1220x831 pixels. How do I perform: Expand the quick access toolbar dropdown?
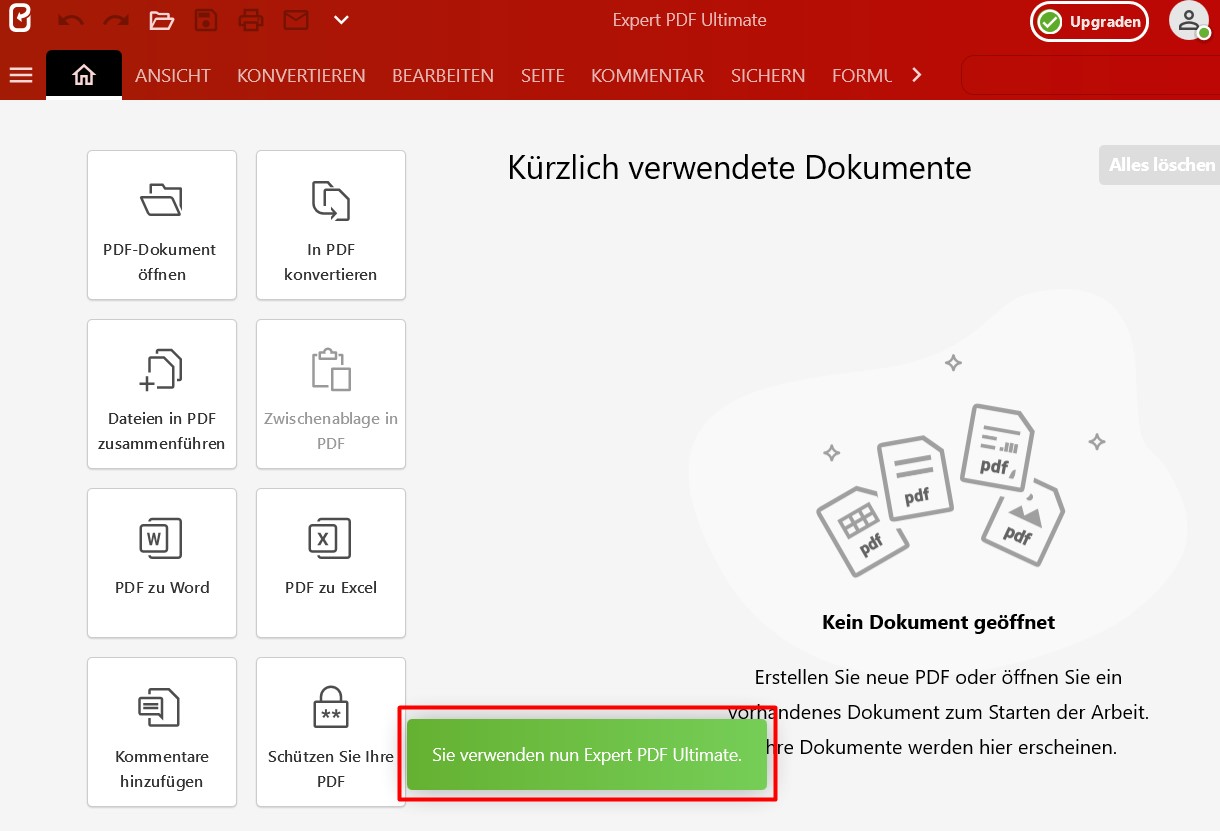(341, 20)
